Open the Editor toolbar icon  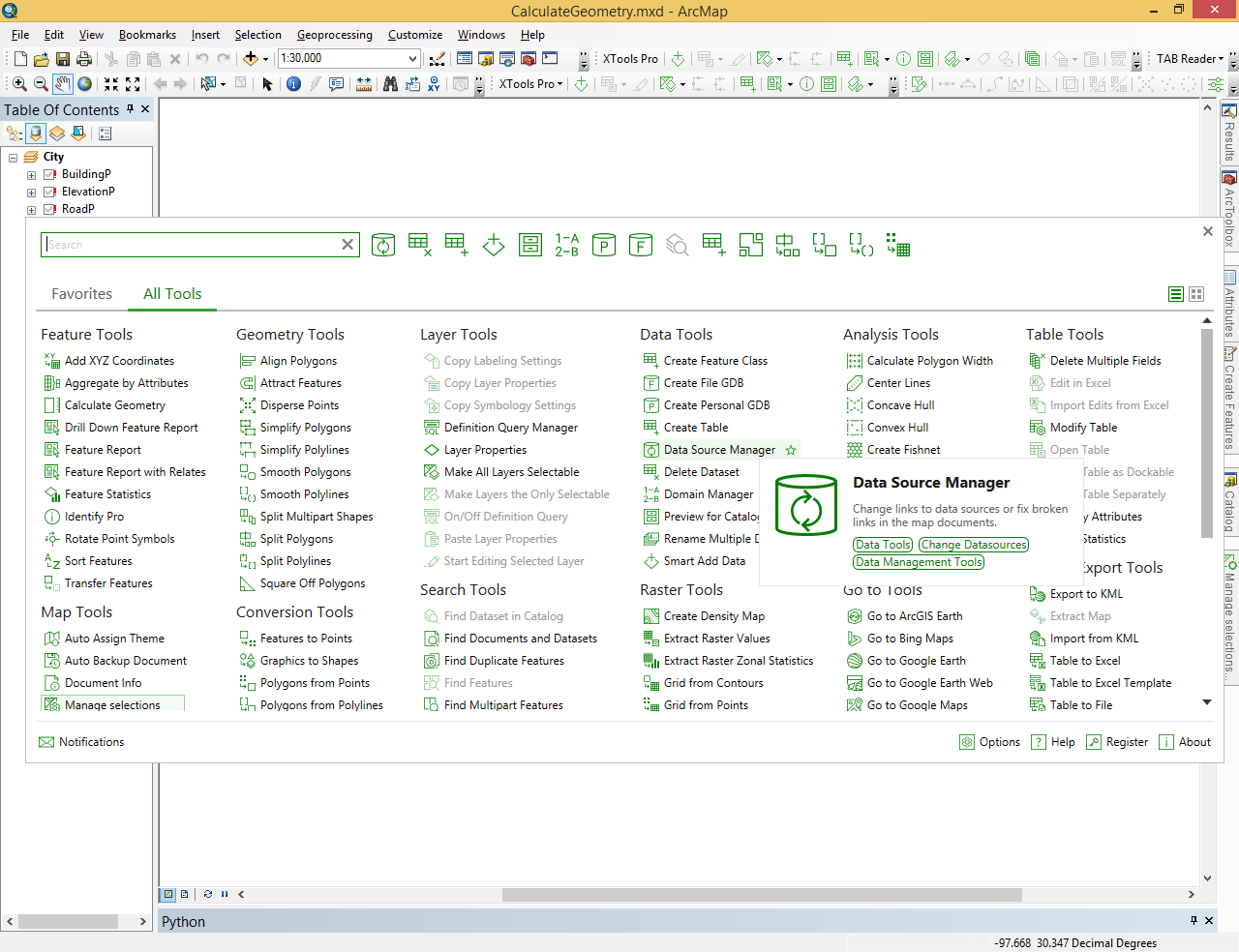click(437, 59)
